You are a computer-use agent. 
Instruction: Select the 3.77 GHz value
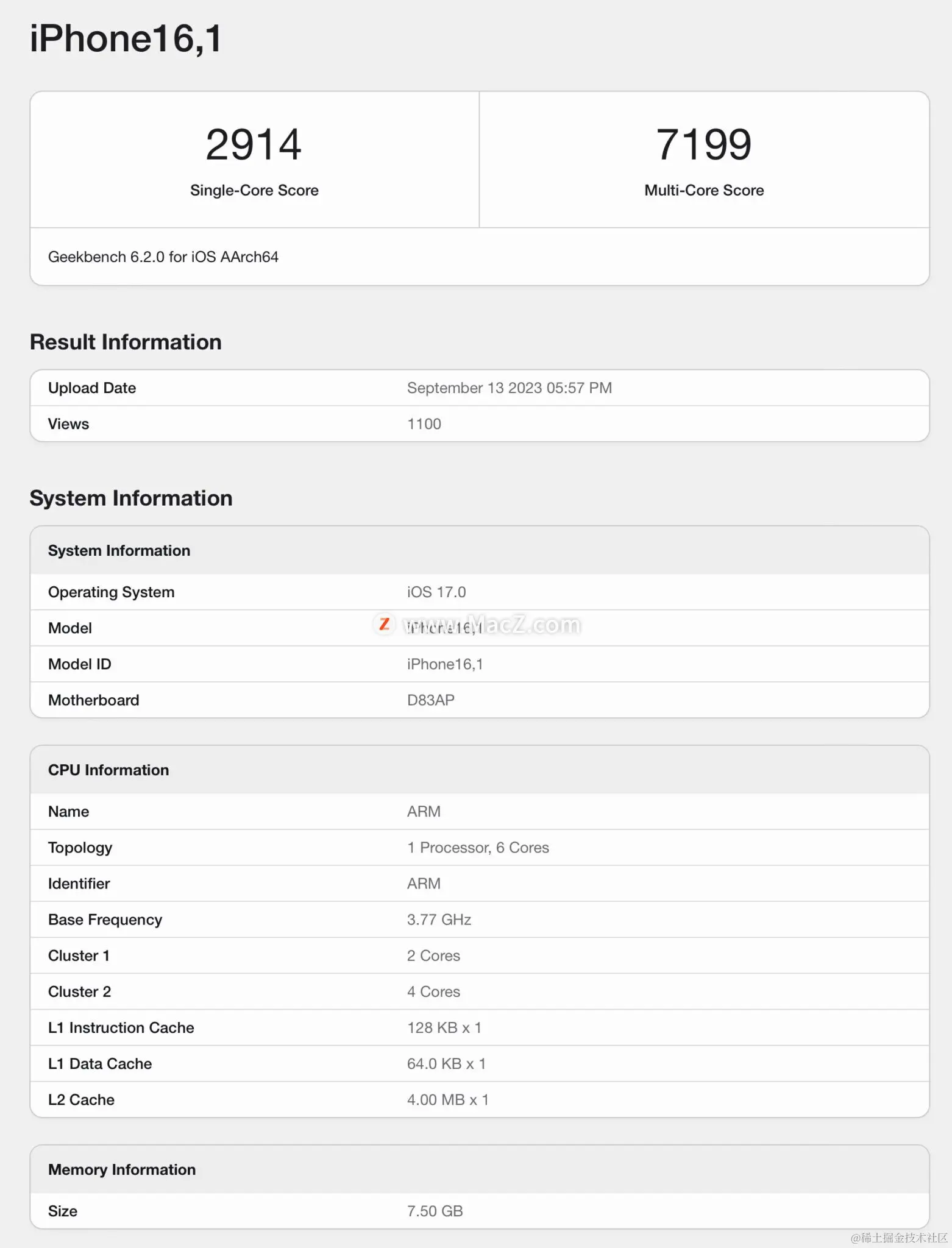point(439,920)
